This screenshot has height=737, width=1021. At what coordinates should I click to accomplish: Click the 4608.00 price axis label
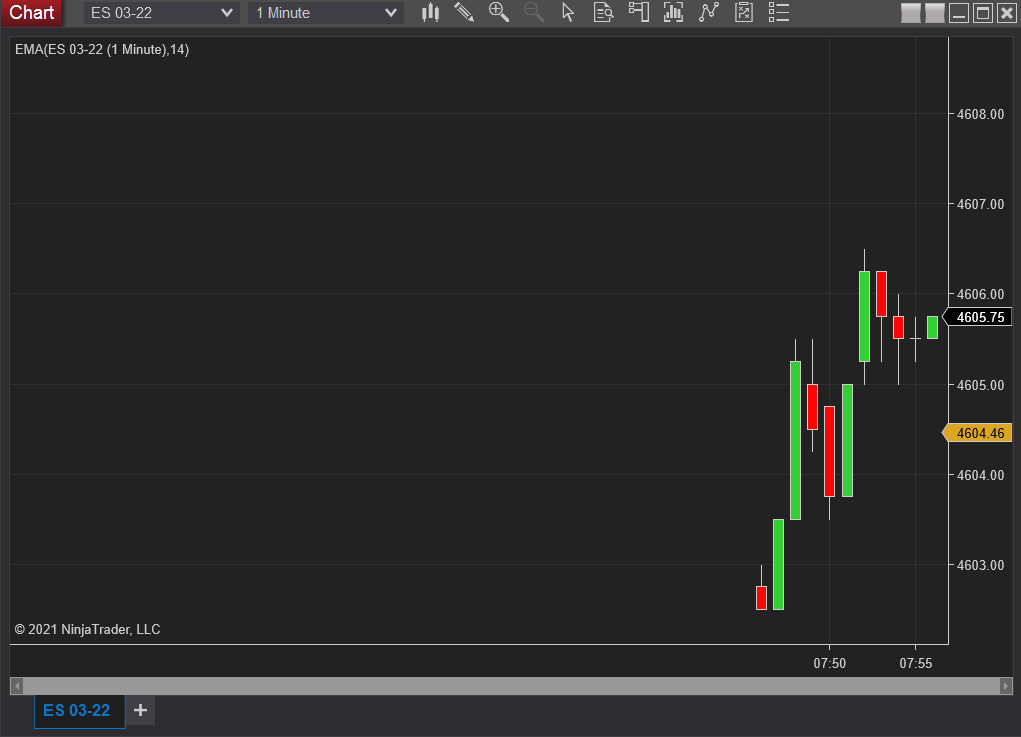(x=980, y=114)
